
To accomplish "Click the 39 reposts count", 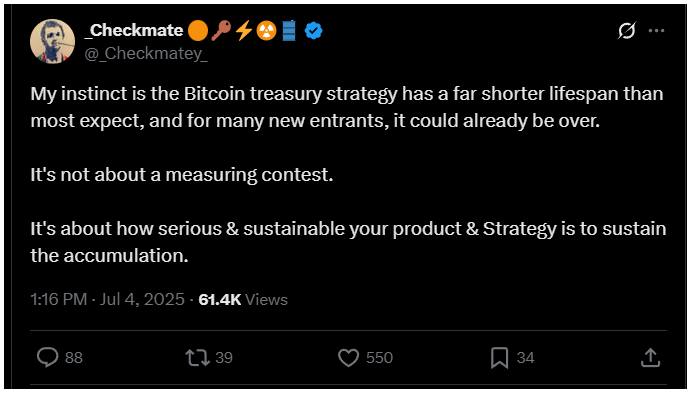I will (224, 358).
